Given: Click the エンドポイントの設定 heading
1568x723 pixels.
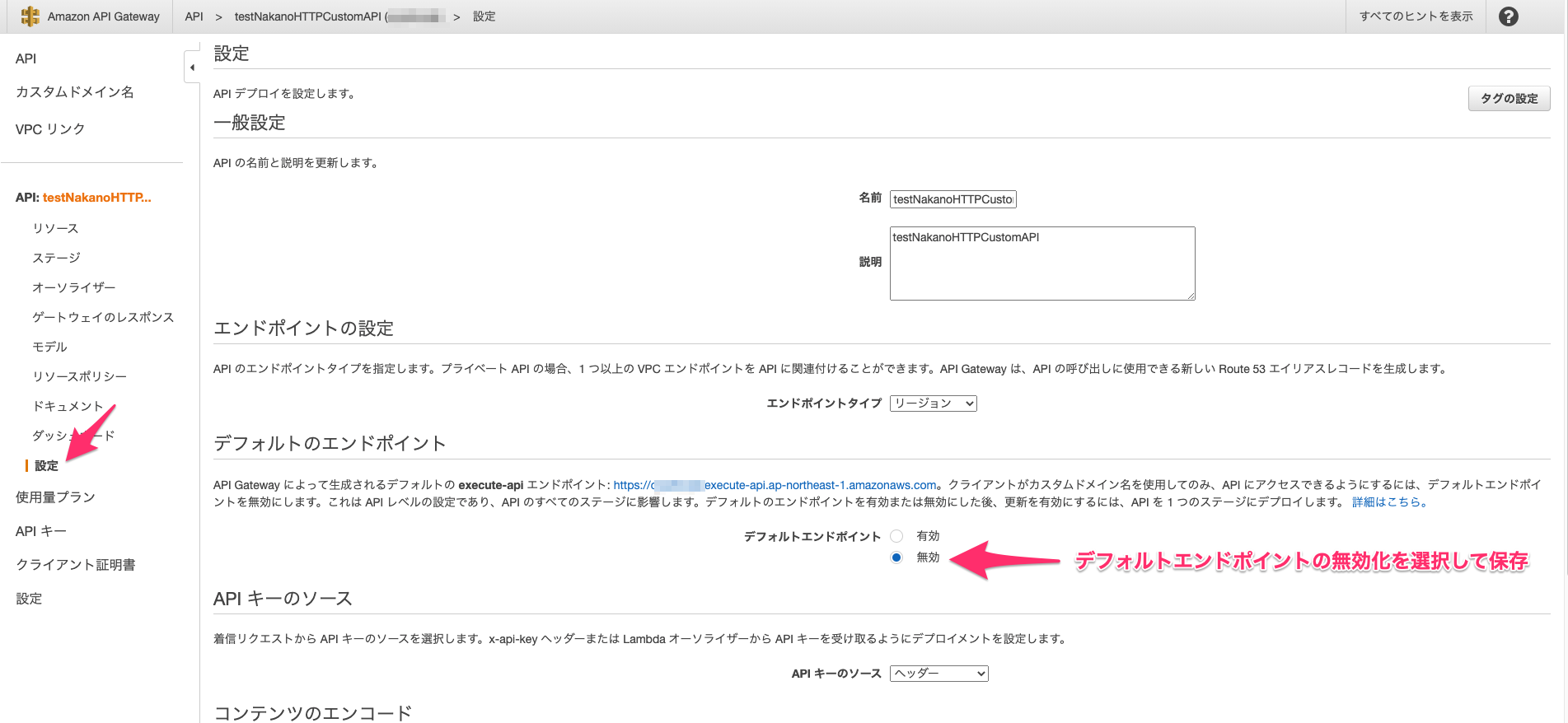Looking at the screenshot, I should click(303, 329).
